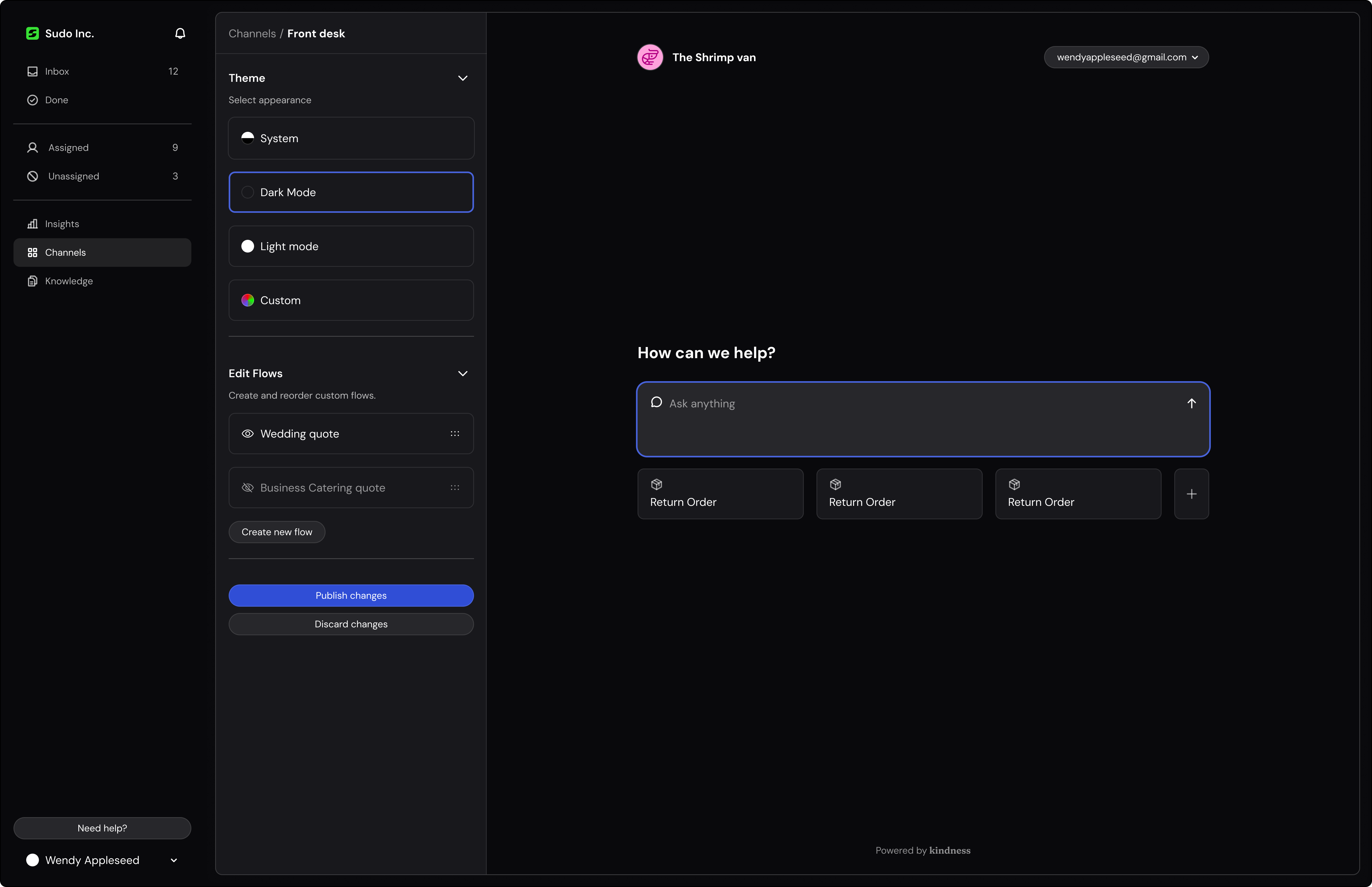Collapse the Edit Flows section chevron

pos(462,374)
